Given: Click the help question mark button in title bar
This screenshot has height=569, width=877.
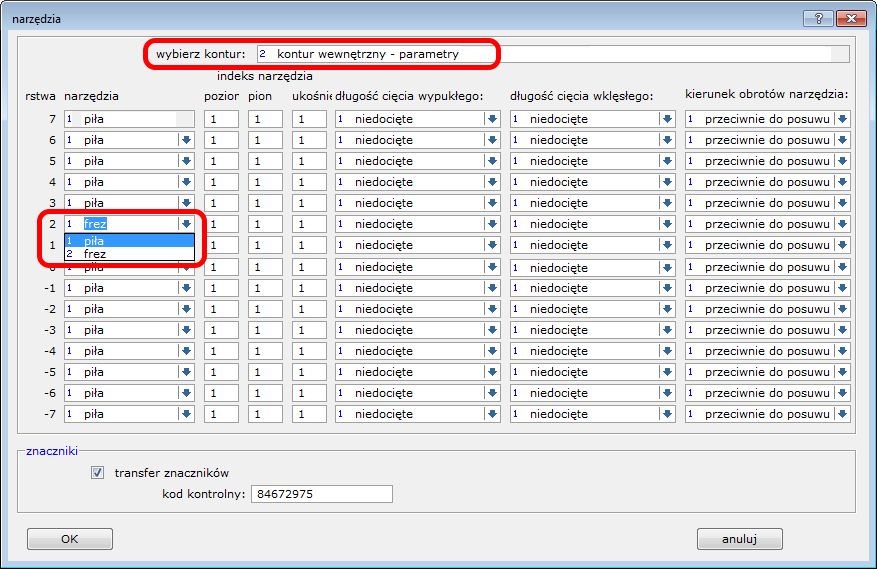Looking at the screenshot, I should pyautogui.click(x=819, y=18).
